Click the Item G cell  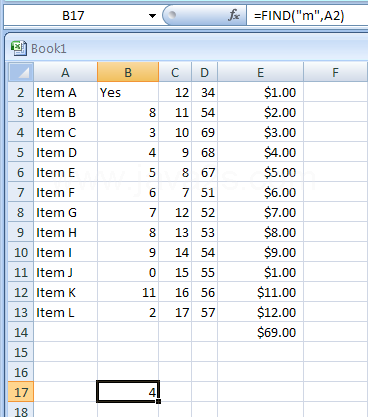point(65,212)
